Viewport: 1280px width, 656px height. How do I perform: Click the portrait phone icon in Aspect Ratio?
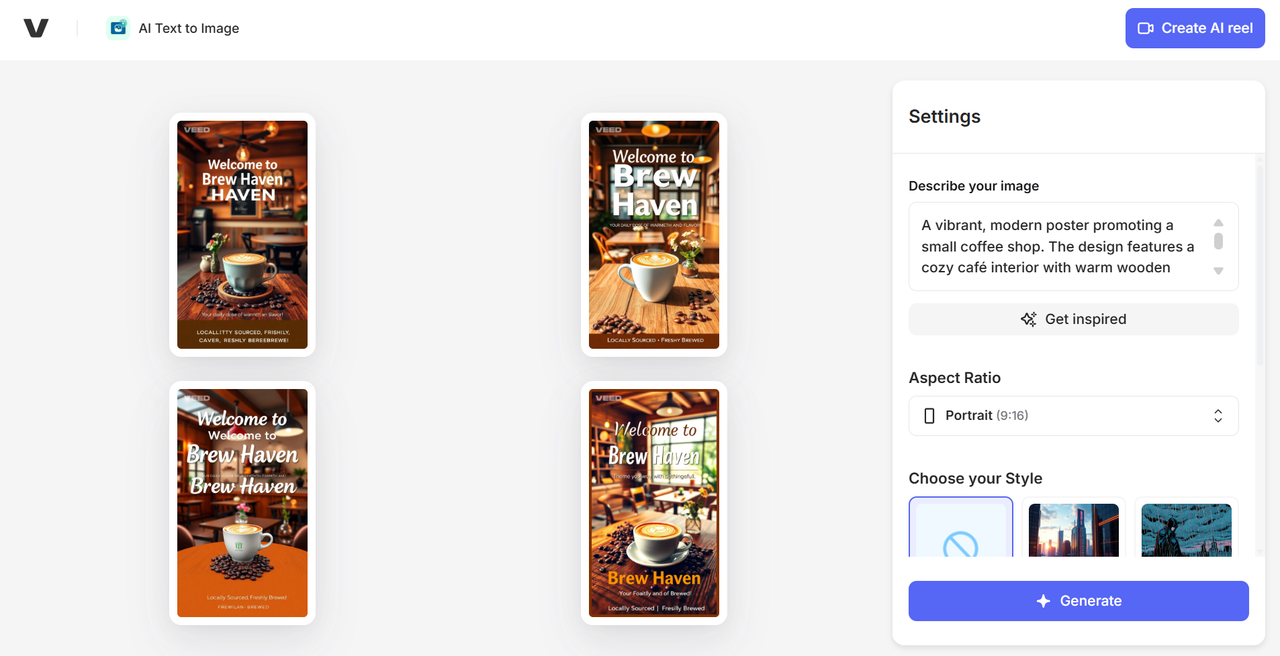click(929, 415)
